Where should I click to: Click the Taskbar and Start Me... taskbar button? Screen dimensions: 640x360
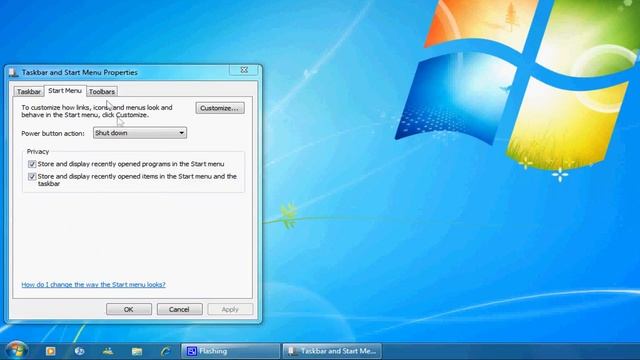click(332, 351)
